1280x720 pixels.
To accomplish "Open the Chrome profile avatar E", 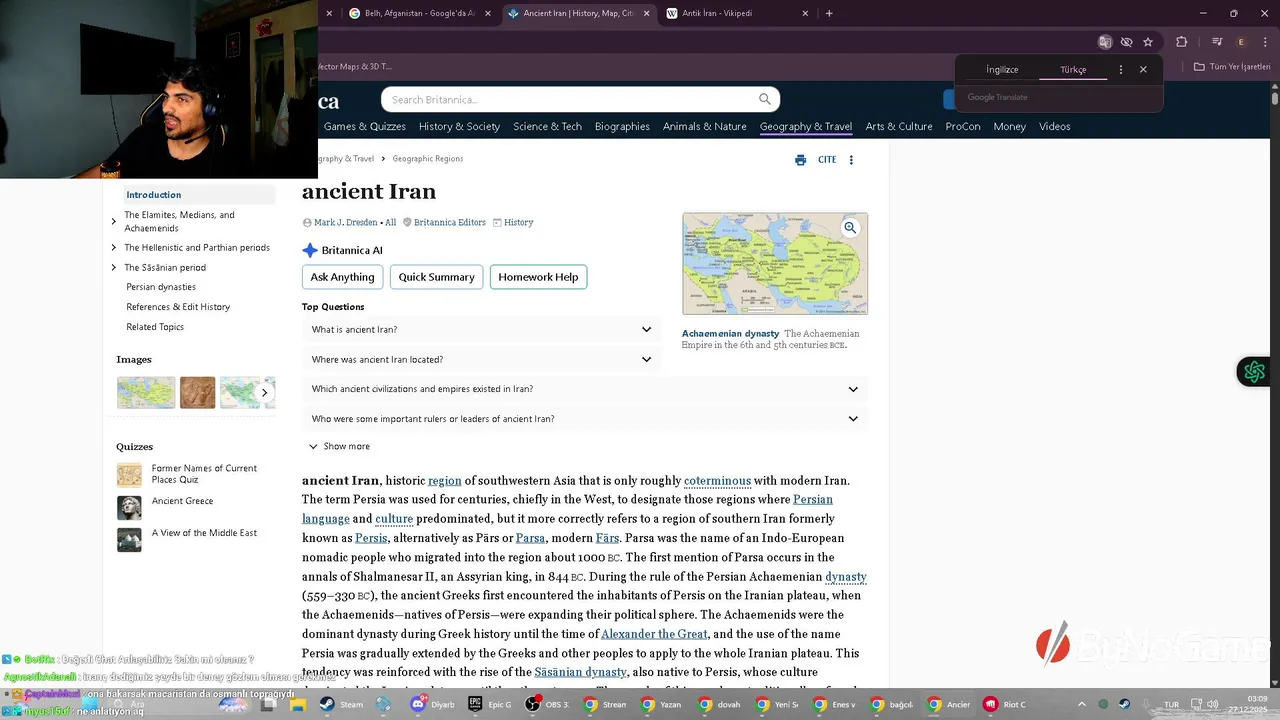I will [x=1241, y=42].
